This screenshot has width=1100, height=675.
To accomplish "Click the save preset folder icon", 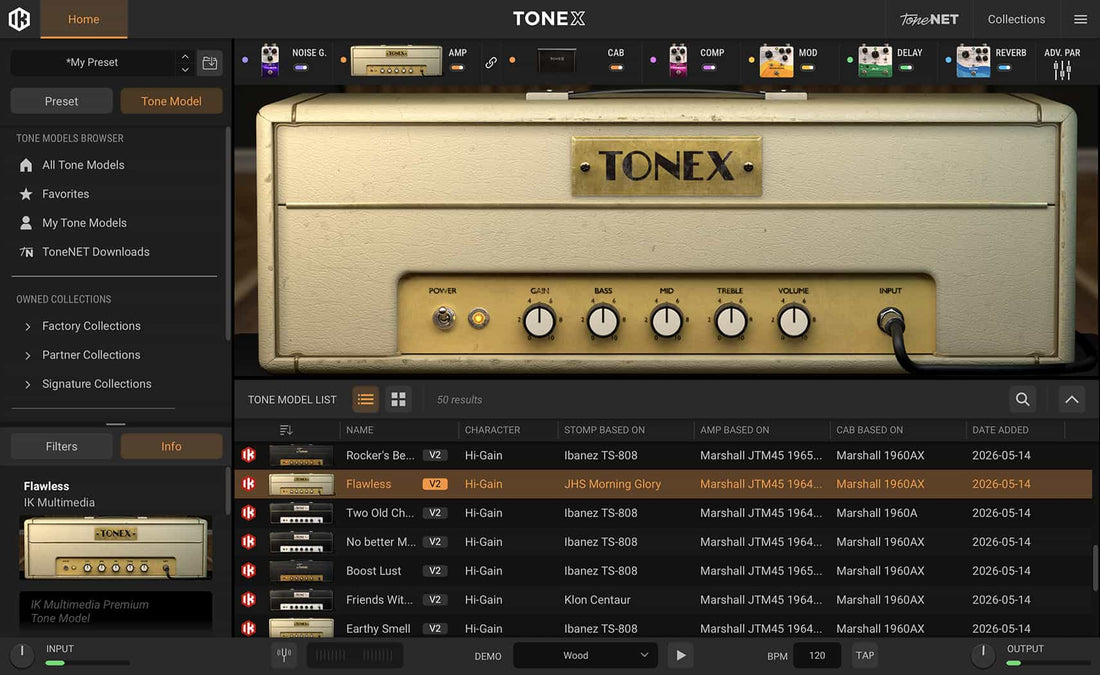I will click(209, 62).
